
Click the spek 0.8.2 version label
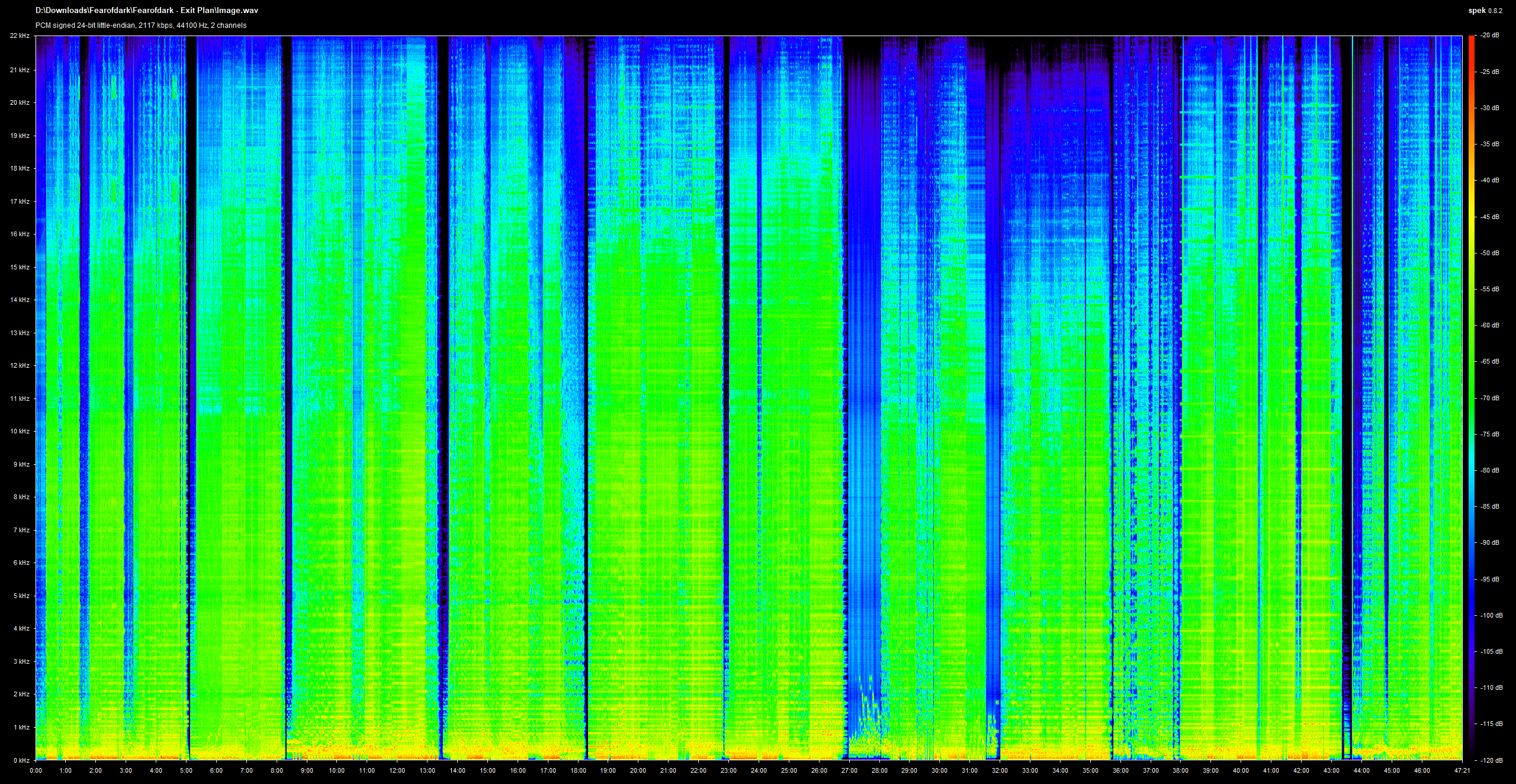pyautogui.click(x=1485, y=10)
